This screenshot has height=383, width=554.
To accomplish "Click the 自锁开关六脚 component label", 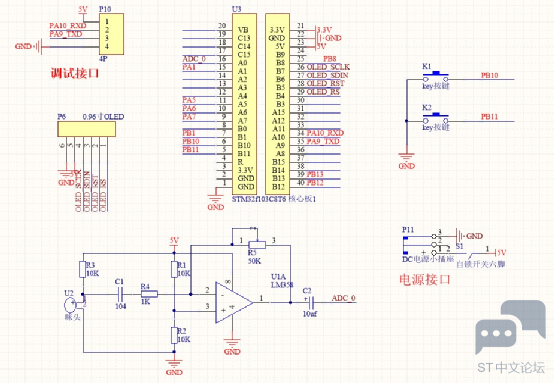I will pyautogui.click(x=481, y=265).
